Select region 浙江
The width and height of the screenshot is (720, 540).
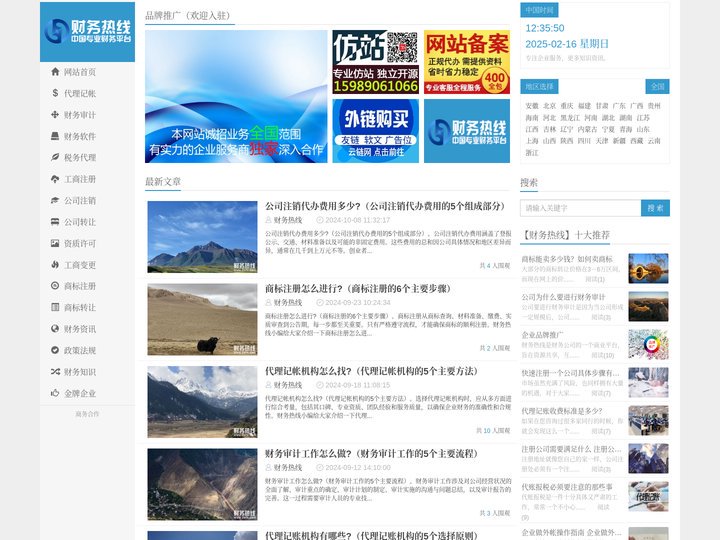tap(532, 152)
